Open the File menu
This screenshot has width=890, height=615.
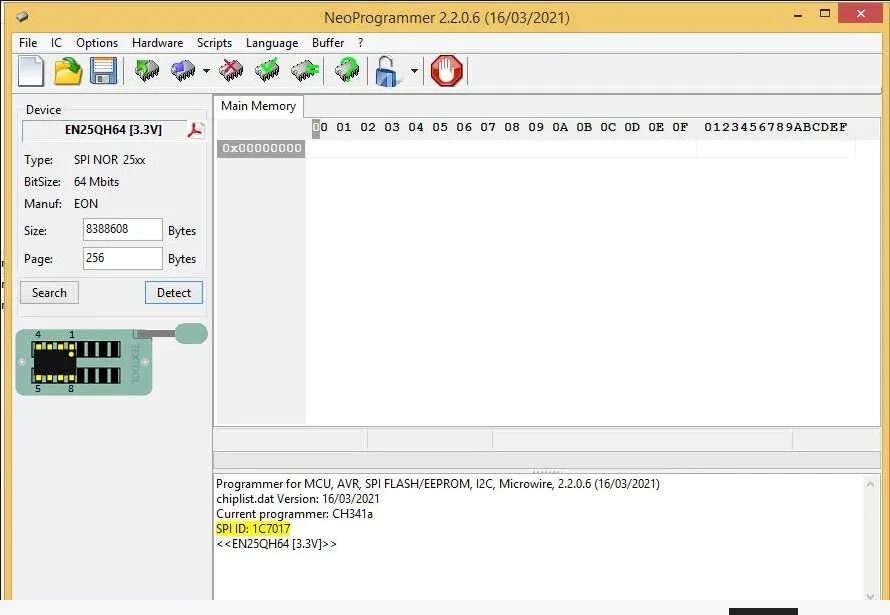point(28,43)
